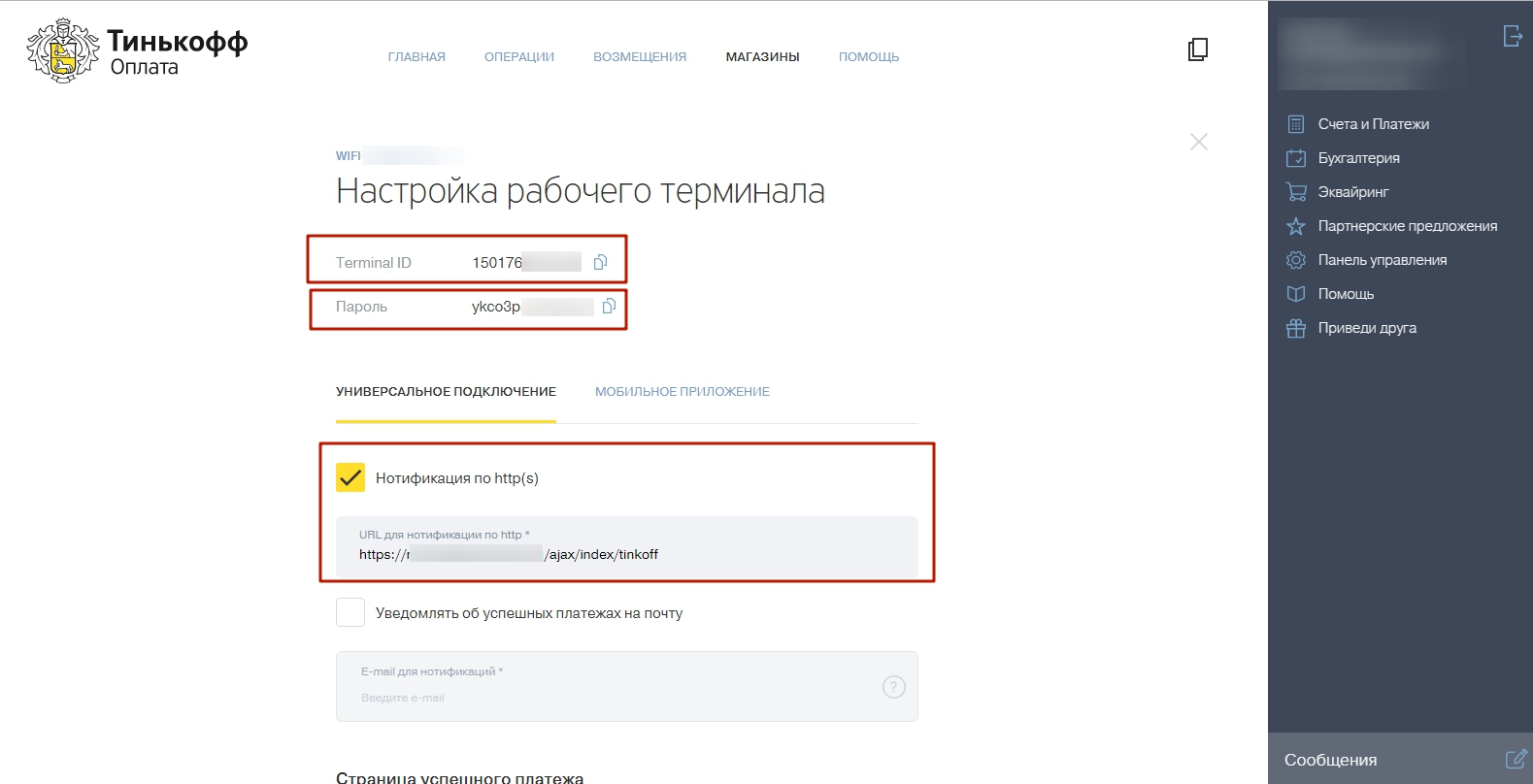Open the Эквайринг sidebar section
Viewport: 1533px width, 784px height.
1352,192
